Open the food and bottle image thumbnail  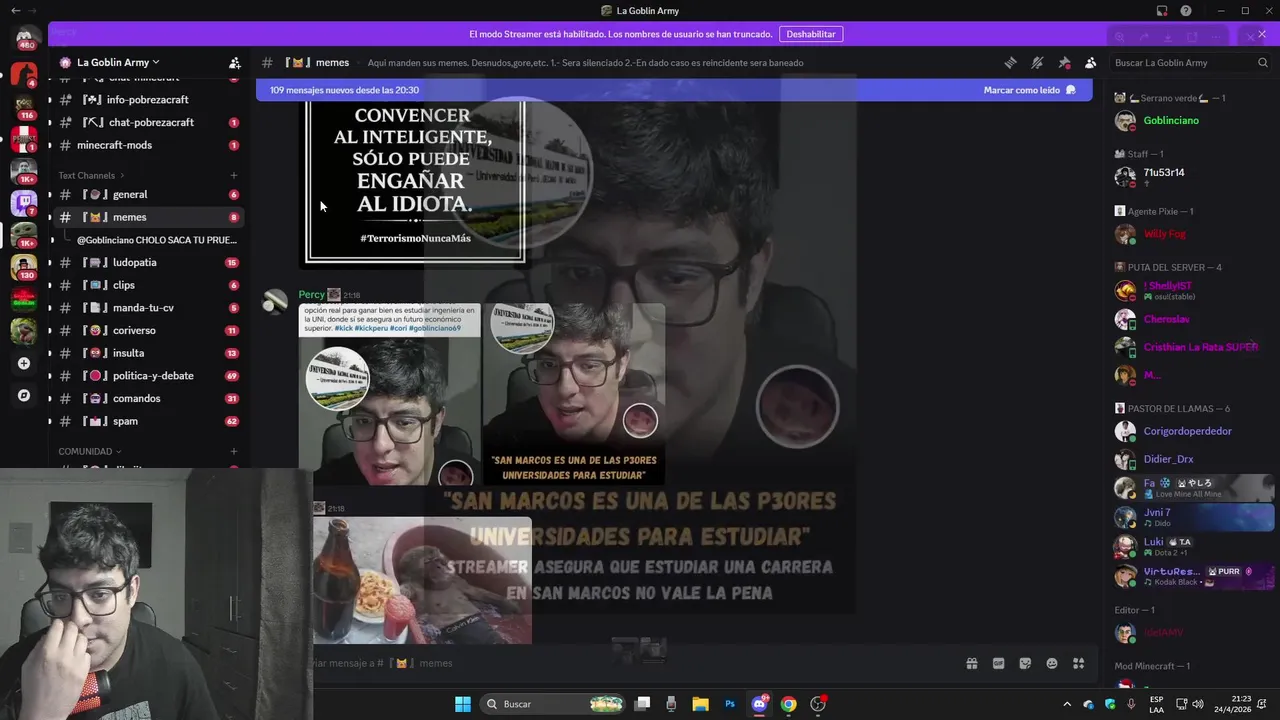pyautogui.click(x=422, y=580)
